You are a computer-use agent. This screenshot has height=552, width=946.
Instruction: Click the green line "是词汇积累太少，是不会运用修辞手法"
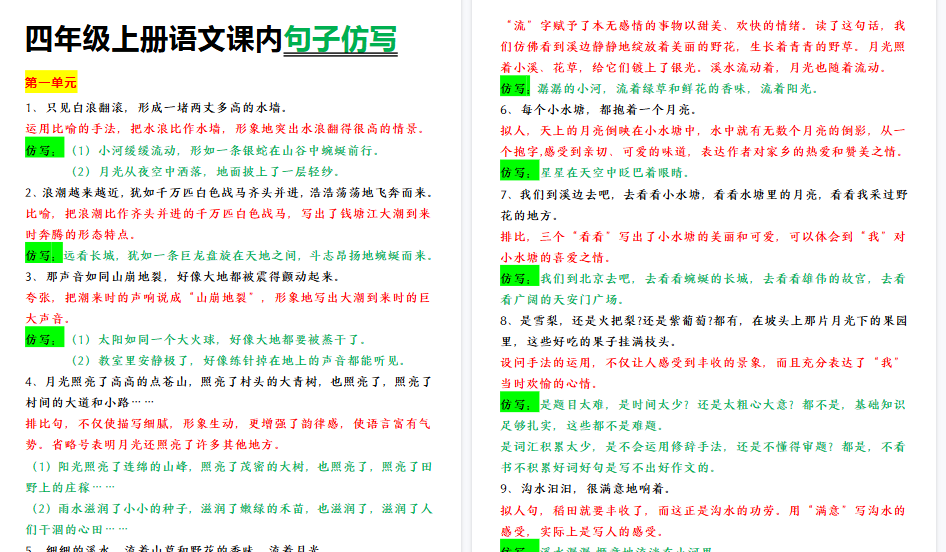click(703, 447)
